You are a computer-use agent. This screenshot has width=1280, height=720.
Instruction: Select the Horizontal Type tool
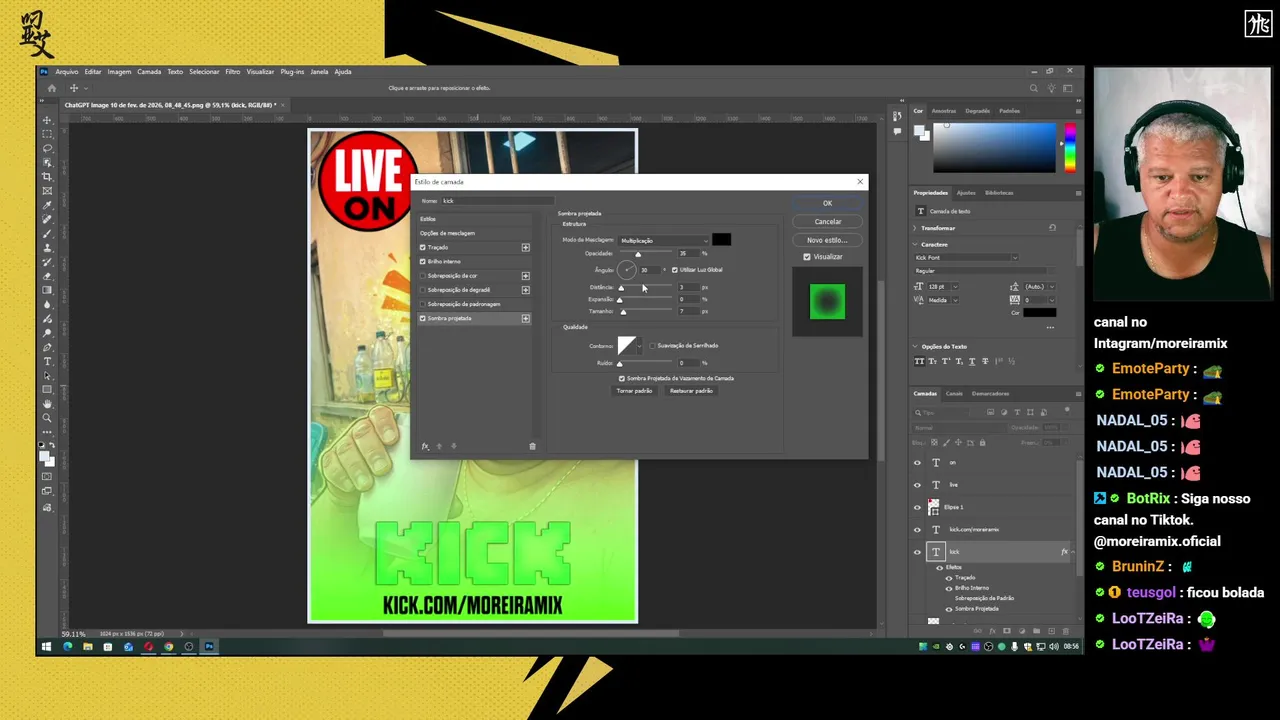point(47,361)
